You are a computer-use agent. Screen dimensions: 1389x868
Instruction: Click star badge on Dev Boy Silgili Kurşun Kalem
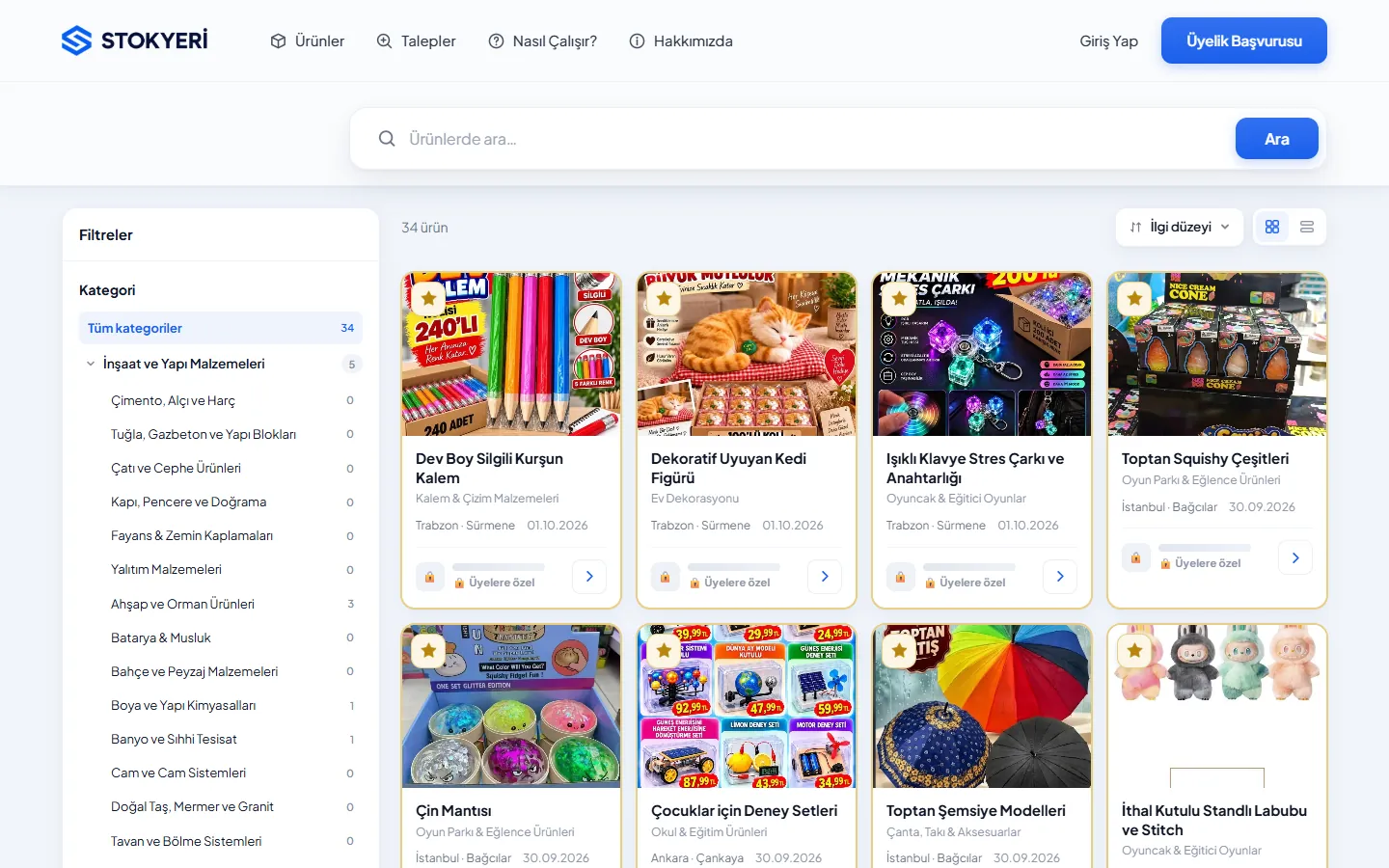[429, 299]
